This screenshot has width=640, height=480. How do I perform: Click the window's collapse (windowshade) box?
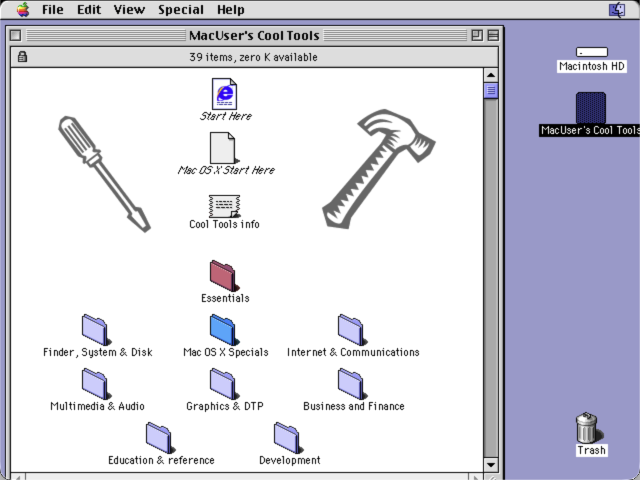click(x=493, y=36)
